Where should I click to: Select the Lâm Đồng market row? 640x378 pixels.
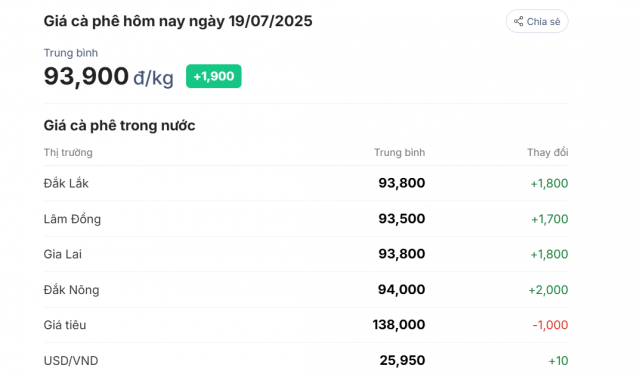point(306,218)
